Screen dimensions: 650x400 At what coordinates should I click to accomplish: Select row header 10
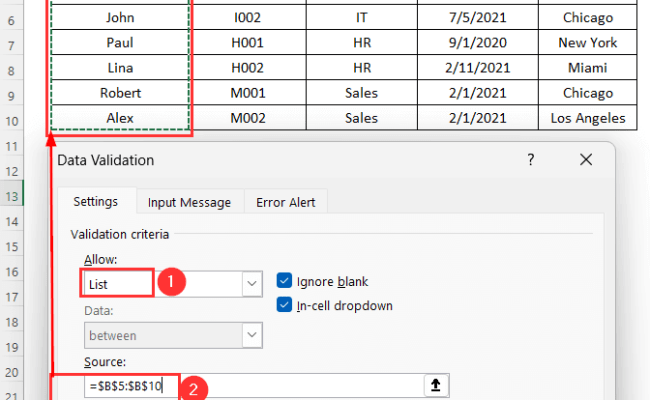click(x=12, y=121)
